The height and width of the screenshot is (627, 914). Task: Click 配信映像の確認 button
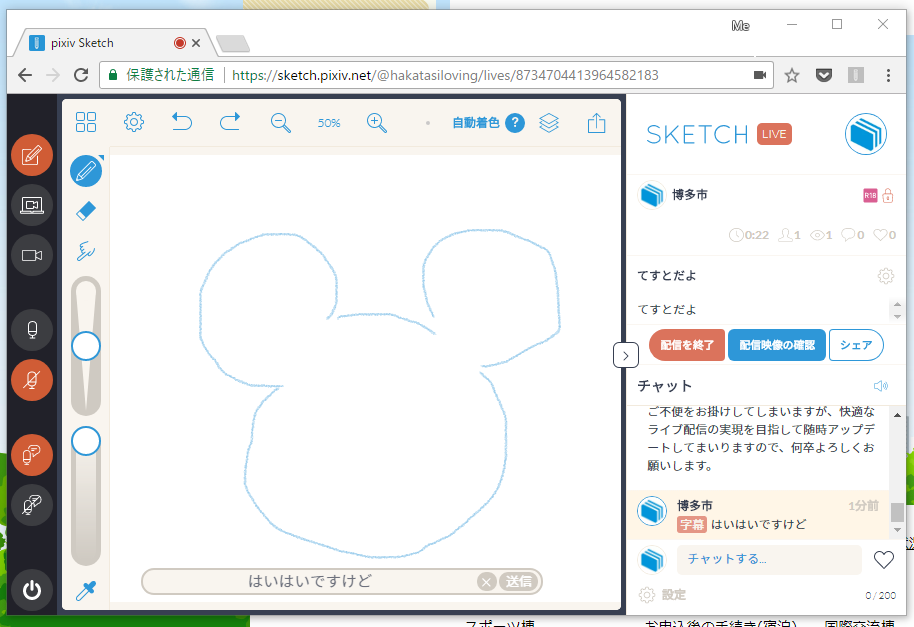(776, 345)
